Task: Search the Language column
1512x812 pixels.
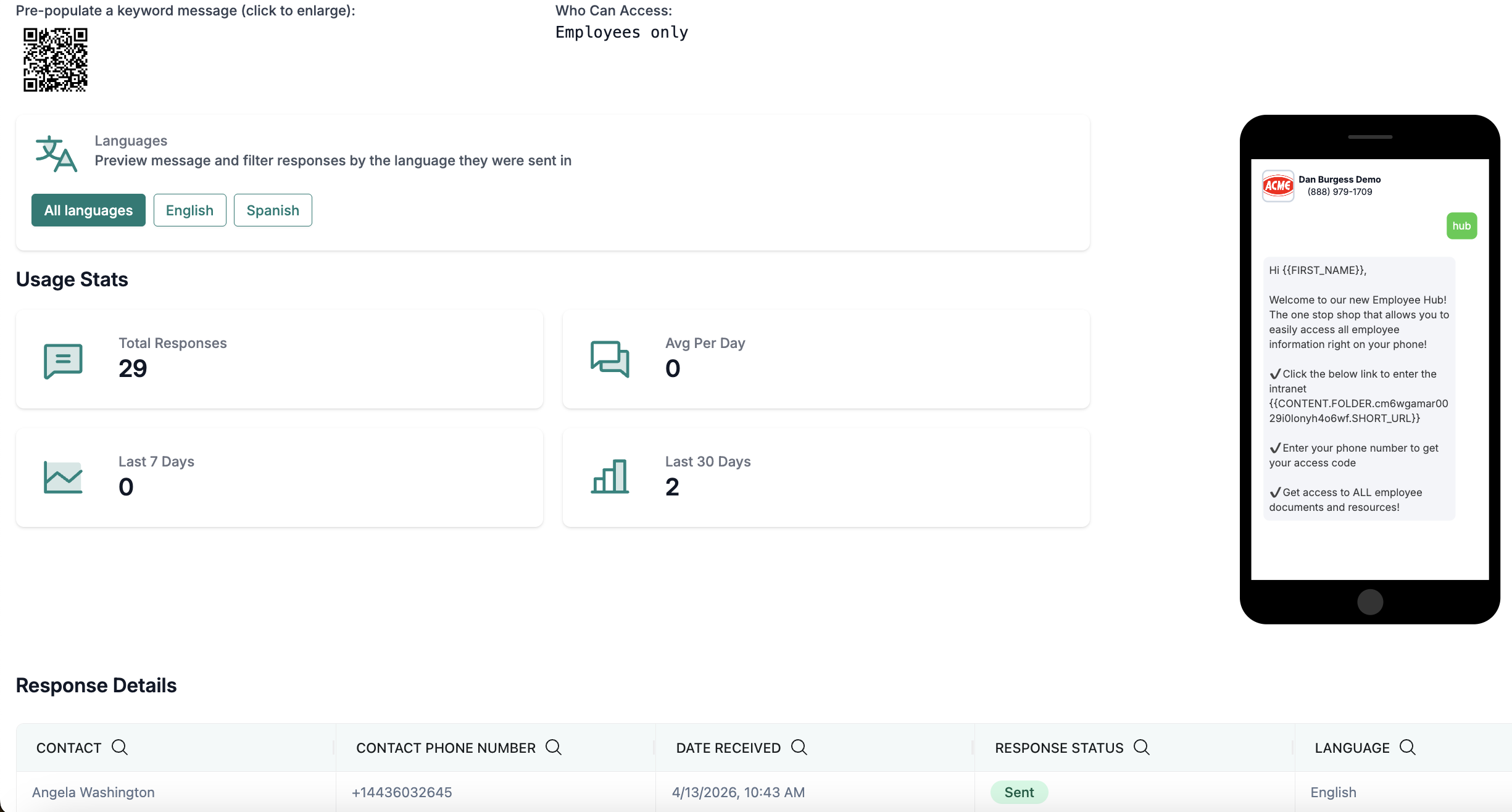Action: pos(1408,747)
